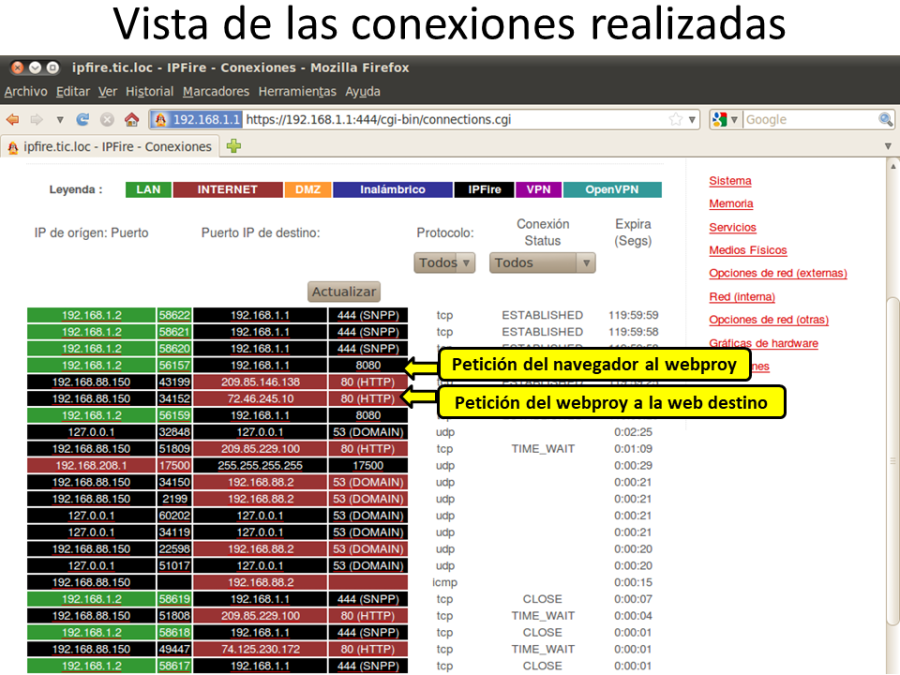
Task: Stop loading the current page
Action: [x=106, y=118]
